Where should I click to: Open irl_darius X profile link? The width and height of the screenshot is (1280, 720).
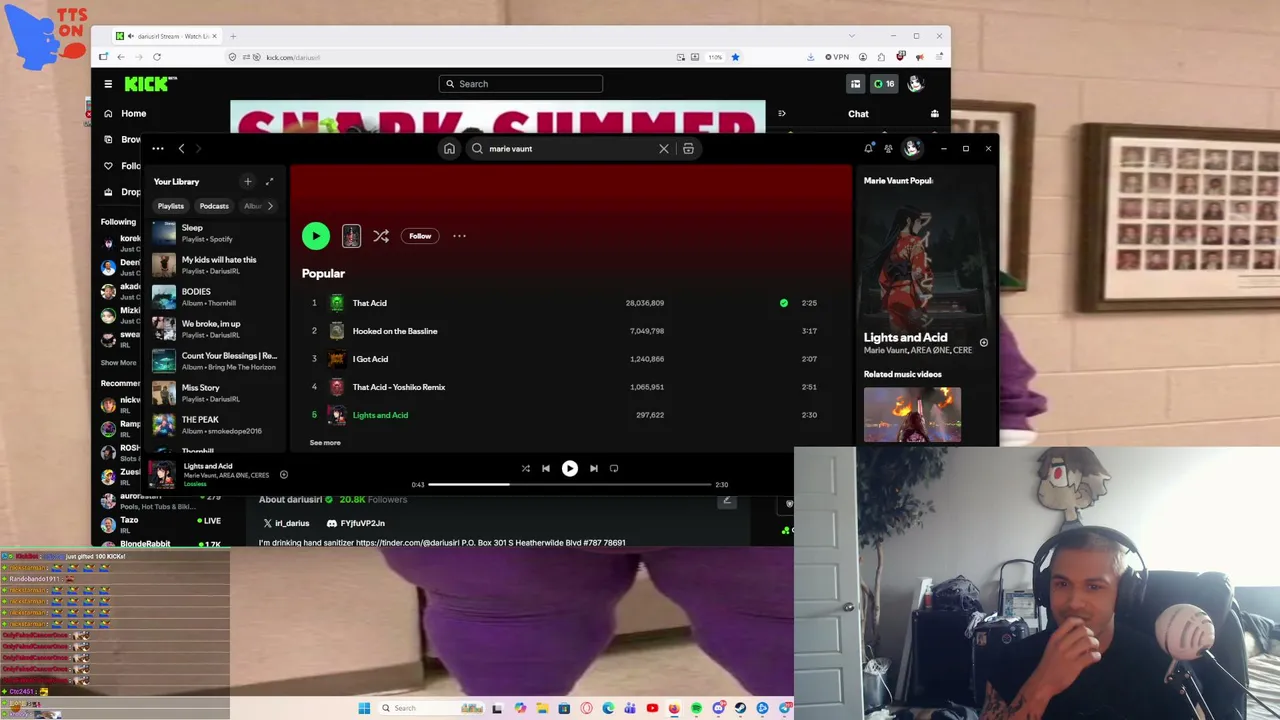coord(286,523)
